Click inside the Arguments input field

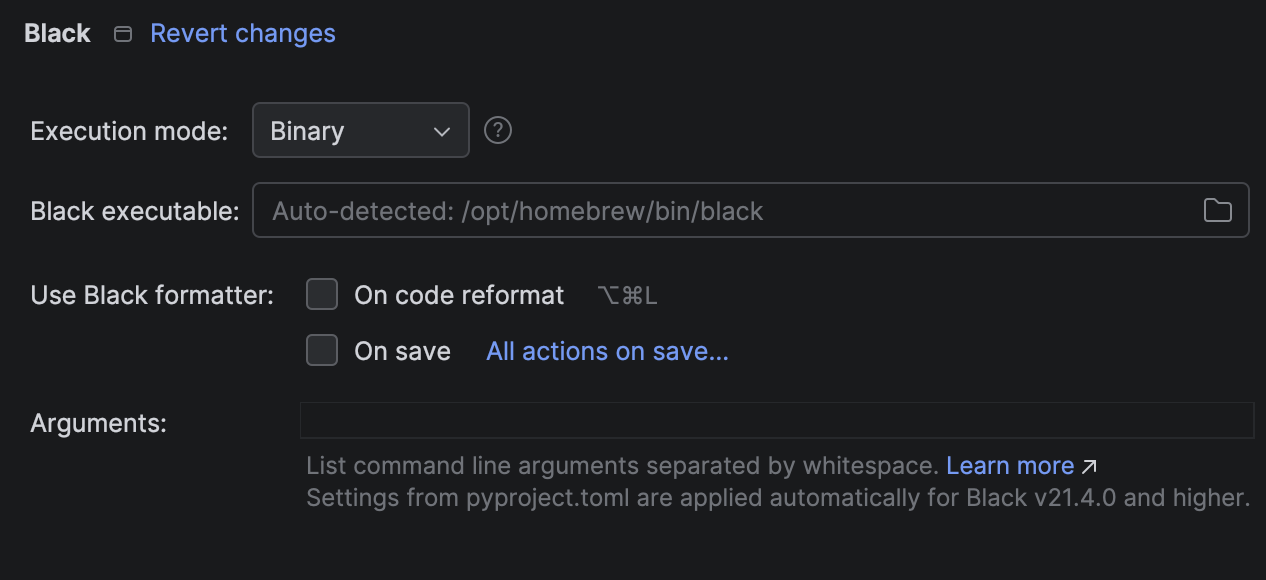[x=776, y=420]
